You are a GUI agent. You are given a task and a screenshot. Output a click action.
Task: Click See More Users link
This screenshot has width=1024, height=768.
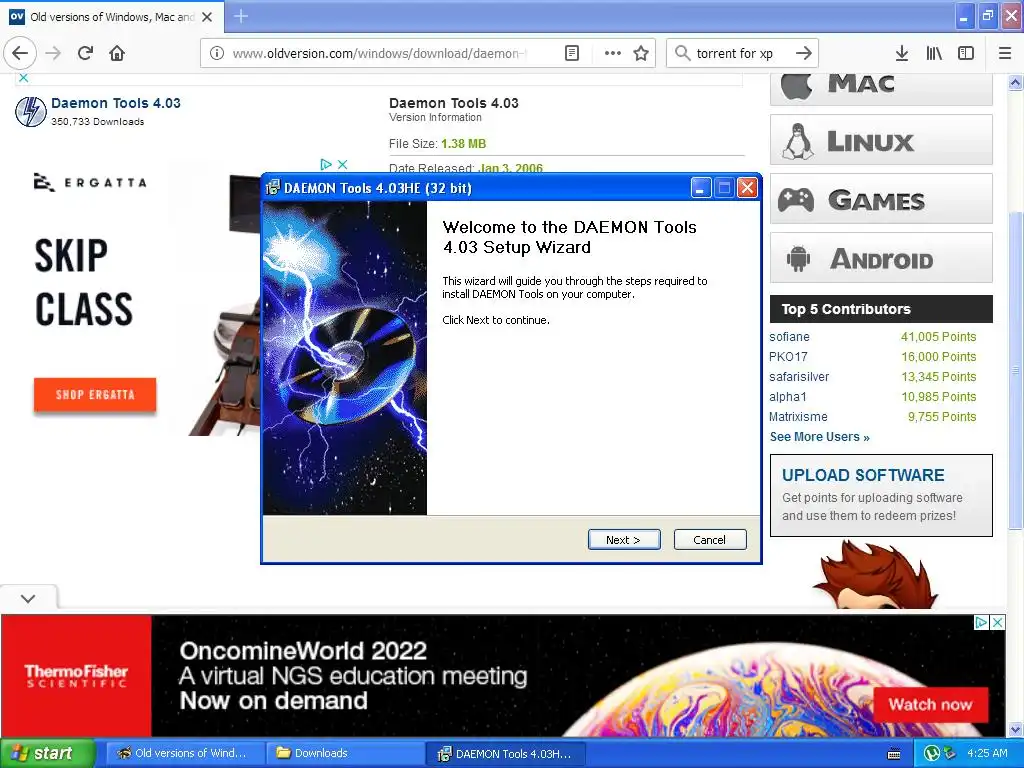pos(820,437)
